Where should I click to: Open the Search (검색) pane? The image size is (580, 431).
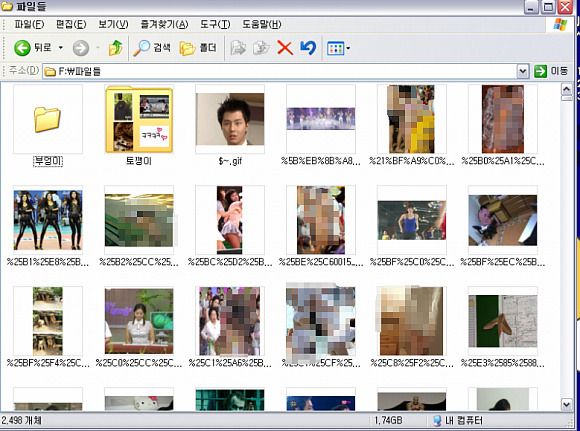[152, 48]
